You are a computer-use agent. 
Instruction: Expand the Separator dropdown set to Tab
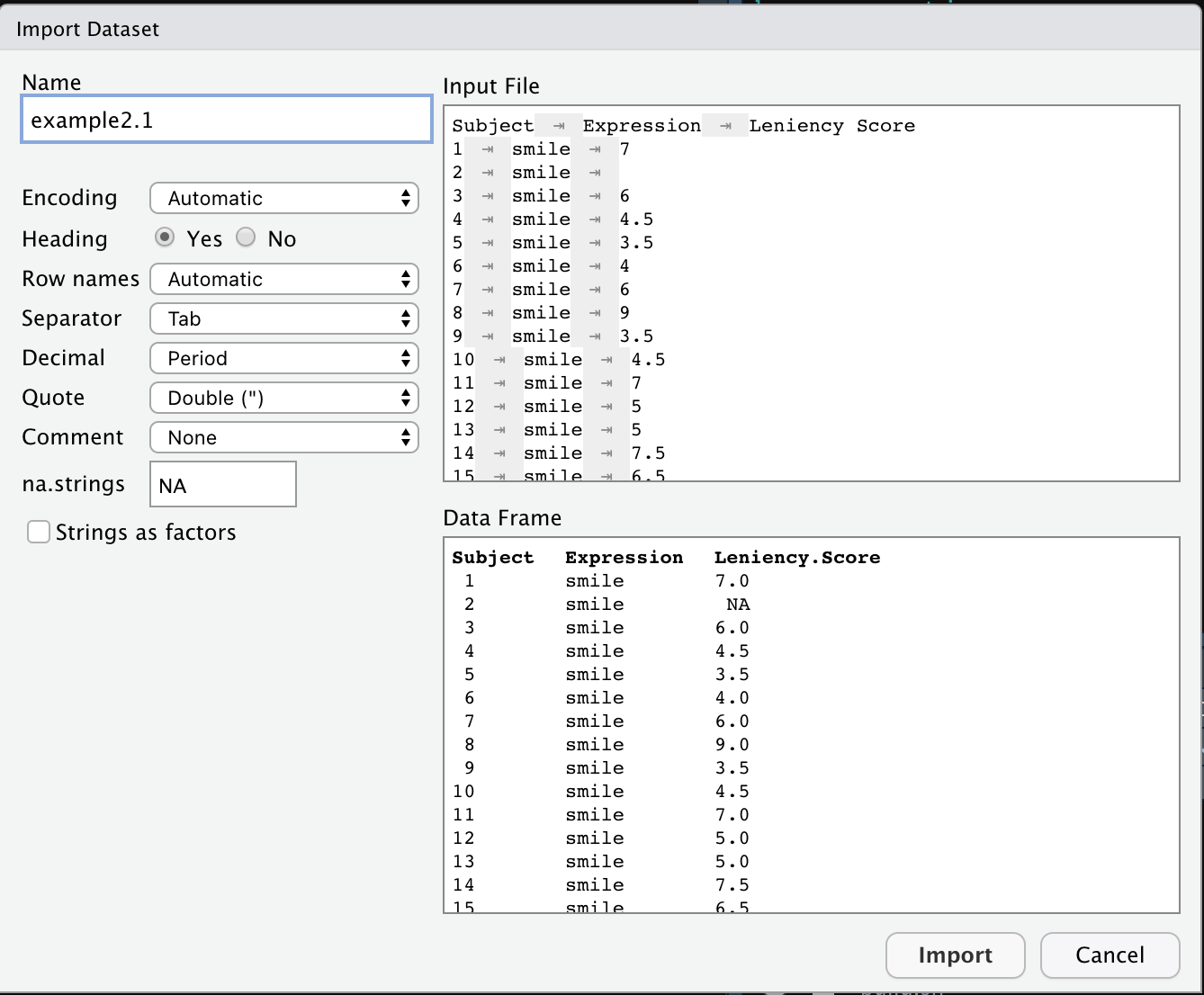(283, 318)
